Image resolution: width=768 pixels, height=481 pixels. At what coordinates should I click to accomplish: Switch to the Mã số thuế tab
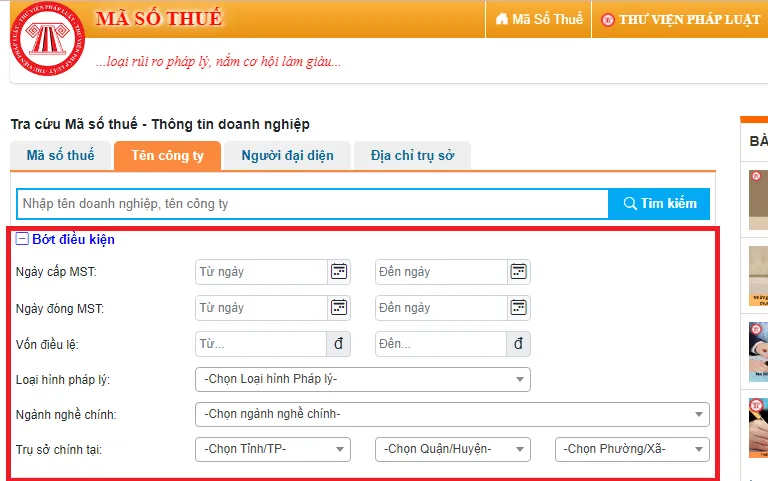61,155
